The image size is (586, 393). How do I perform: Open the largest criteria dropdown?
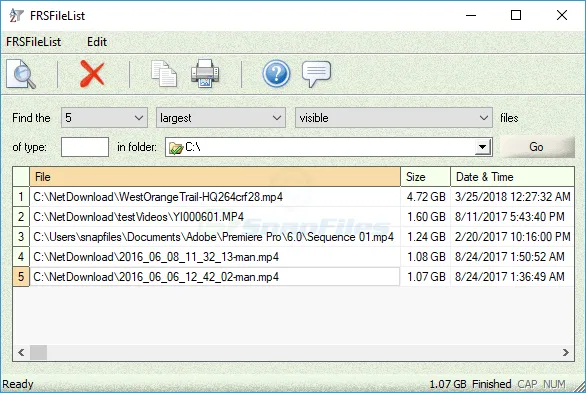pyautogui.click(x=221, y=118)
